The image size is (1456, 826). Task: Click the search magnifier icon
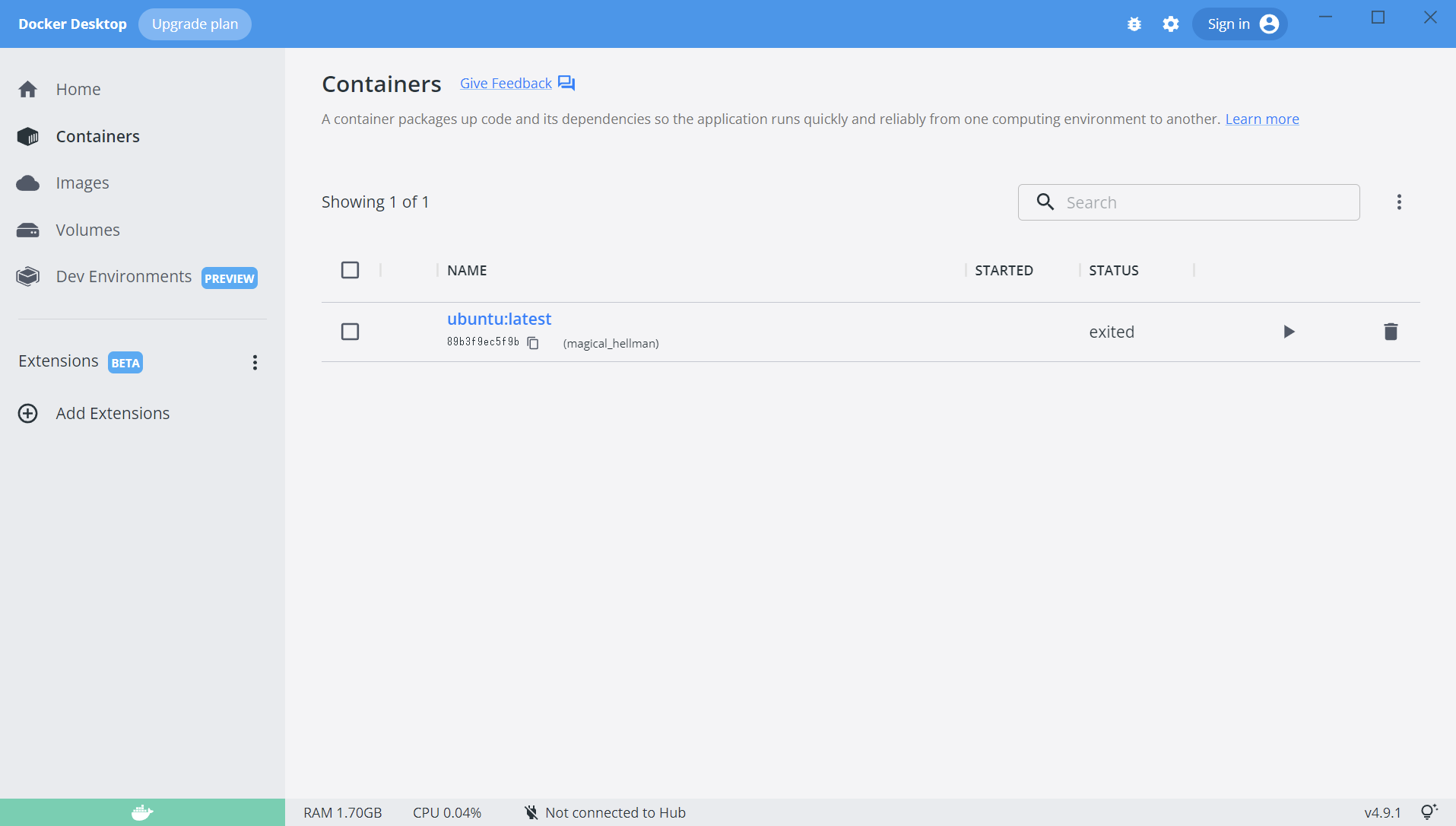1045,202
